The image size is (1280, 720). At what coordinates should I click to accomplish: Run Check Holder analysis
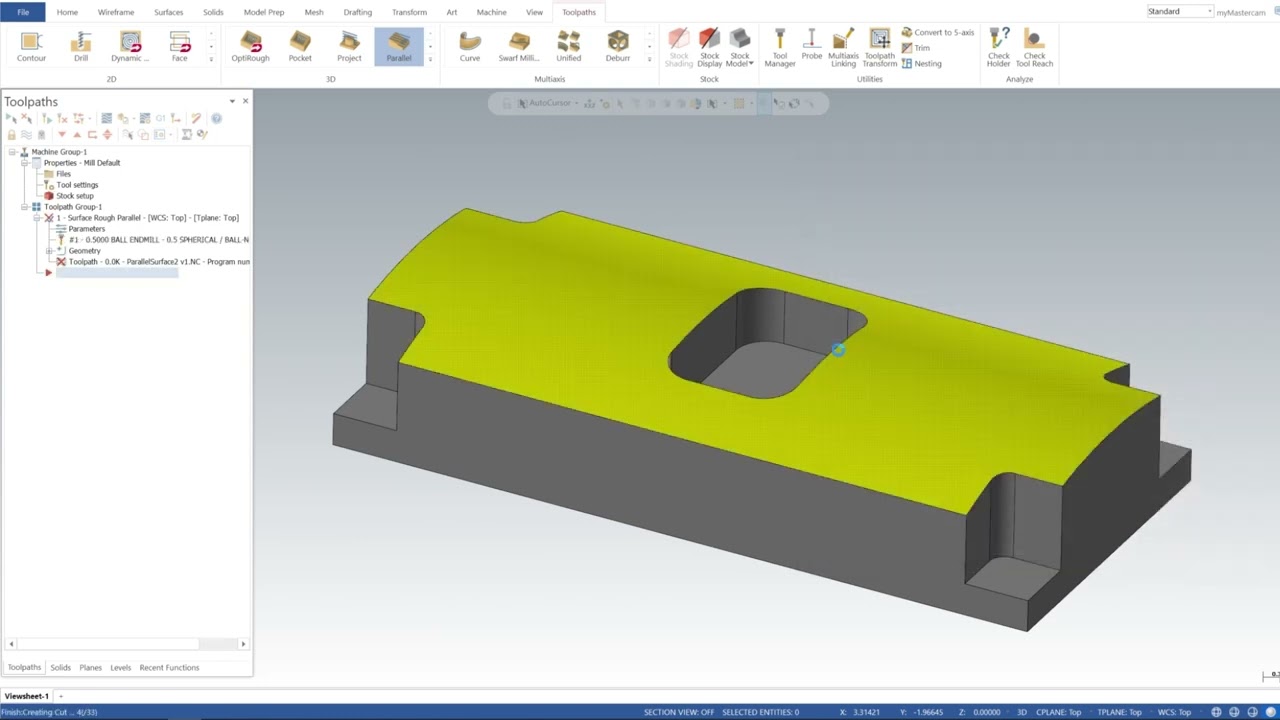click(999, 48)
